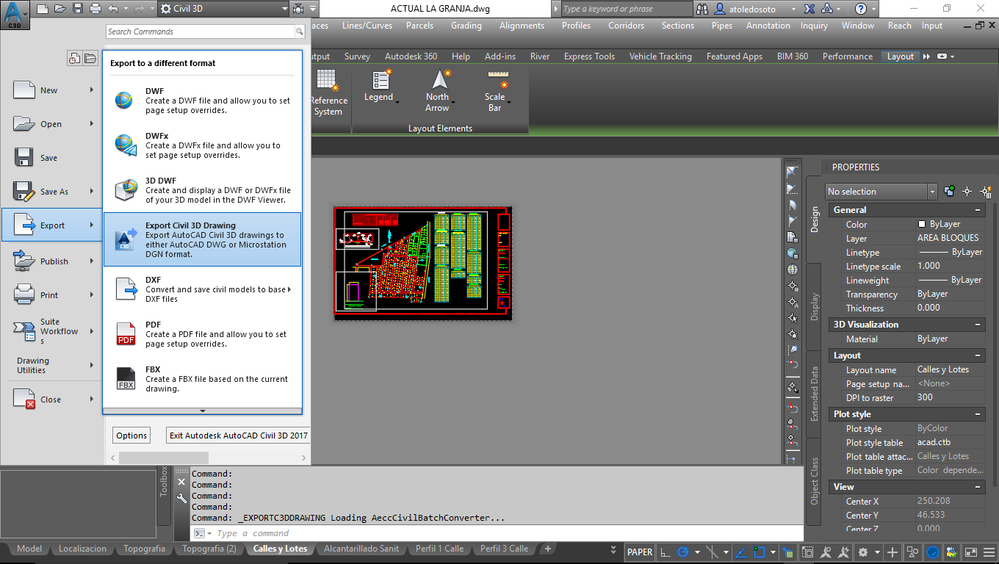999x564 pixels.
Task: Choose 3D DWF export option
Action: pos(202,190)
